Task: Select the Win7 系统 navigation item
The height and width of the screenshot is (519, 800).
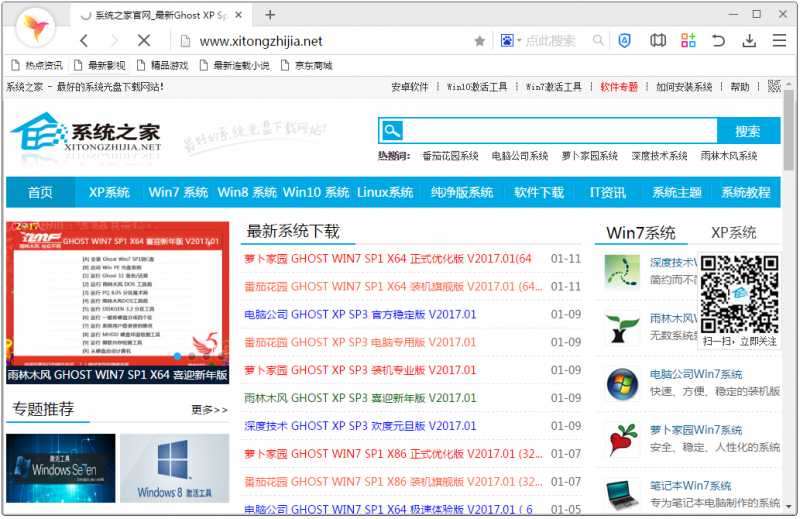Action: click(x=178, y=192)
